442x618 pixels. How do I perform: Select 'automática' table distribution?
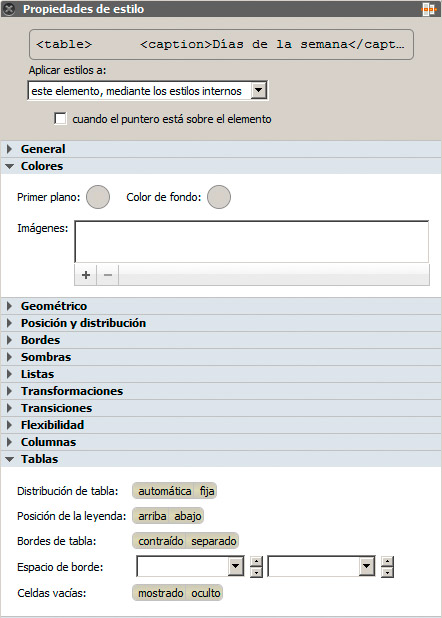(164, 491)
